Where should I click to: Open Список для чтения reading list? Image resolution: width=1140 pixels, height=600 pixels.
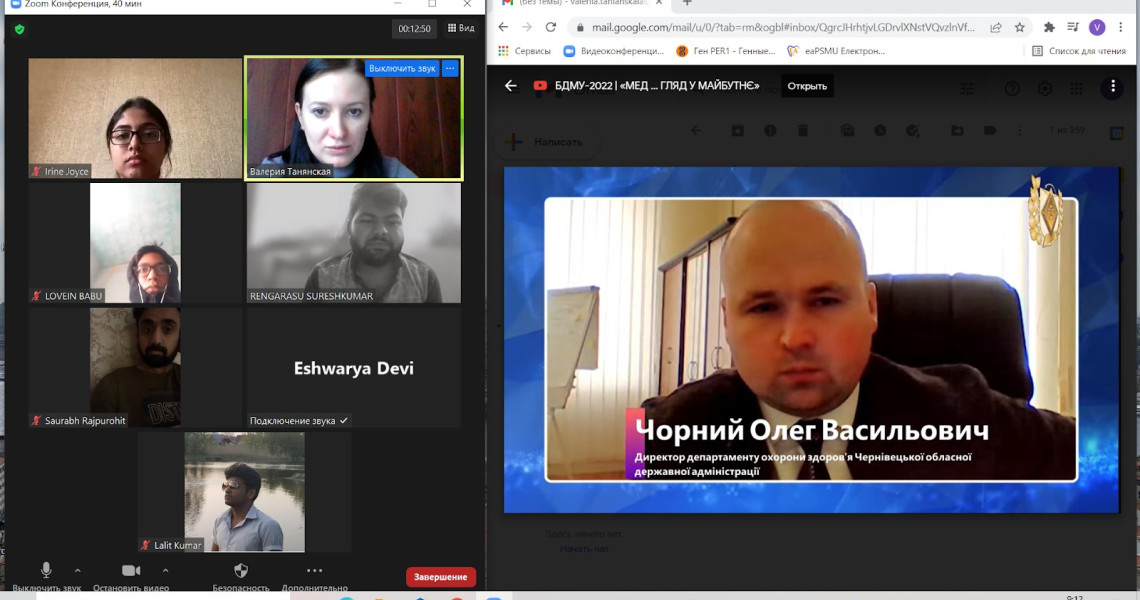point(1079,51)
